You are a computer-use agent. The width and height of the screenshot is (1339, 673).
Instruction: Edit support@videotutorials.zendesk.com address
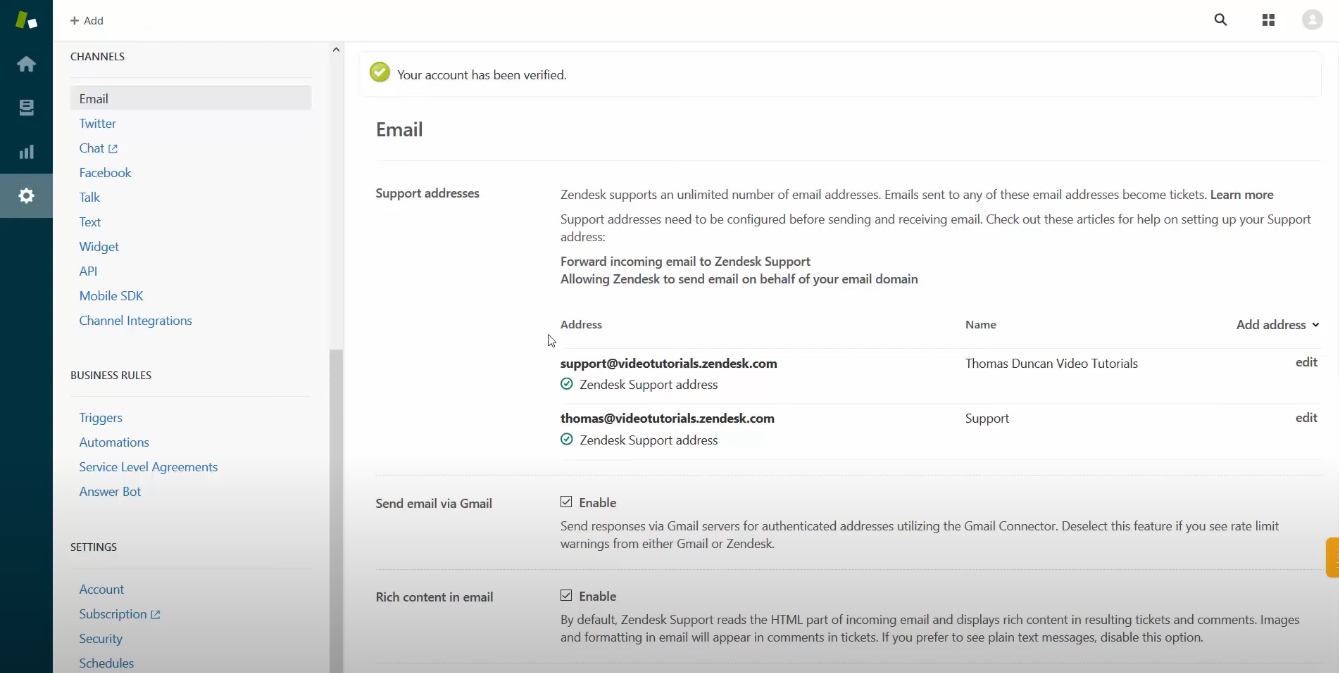pos(1306,362)
